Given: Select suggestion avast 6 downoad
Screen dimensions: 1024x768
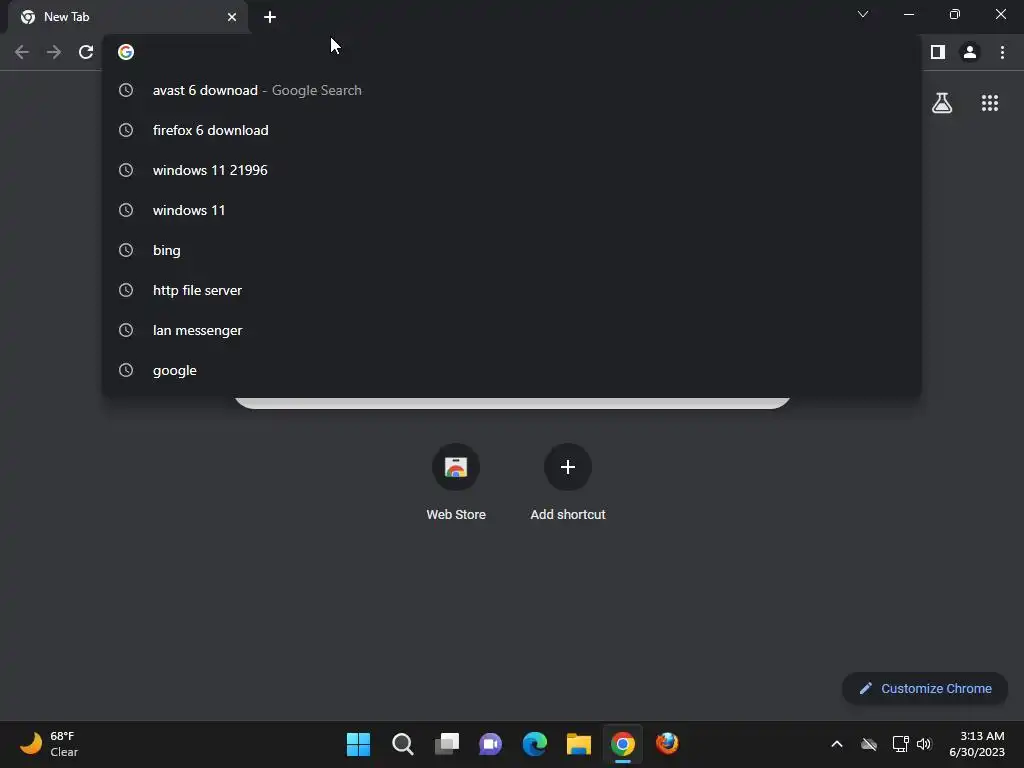Looking at the screenshot, I should 512,90.
